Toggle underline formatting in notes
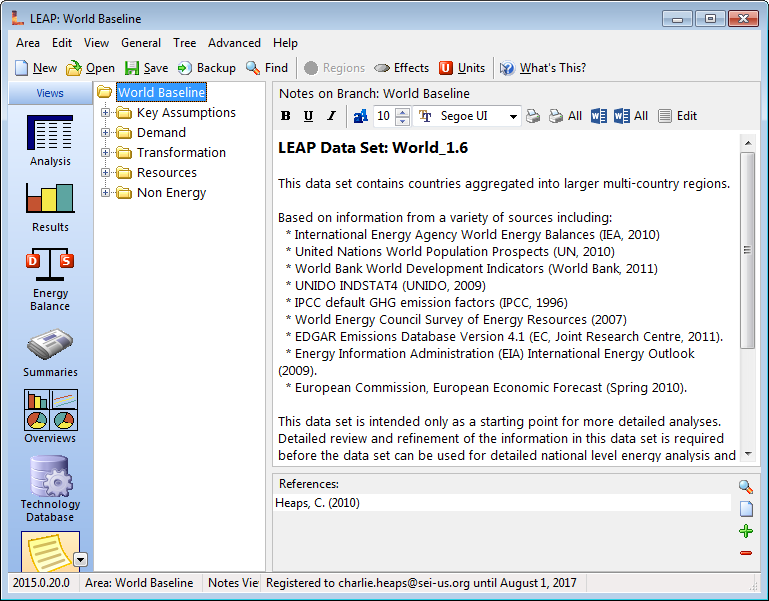This screenshot has height=601, width=769. click(308, 116)
